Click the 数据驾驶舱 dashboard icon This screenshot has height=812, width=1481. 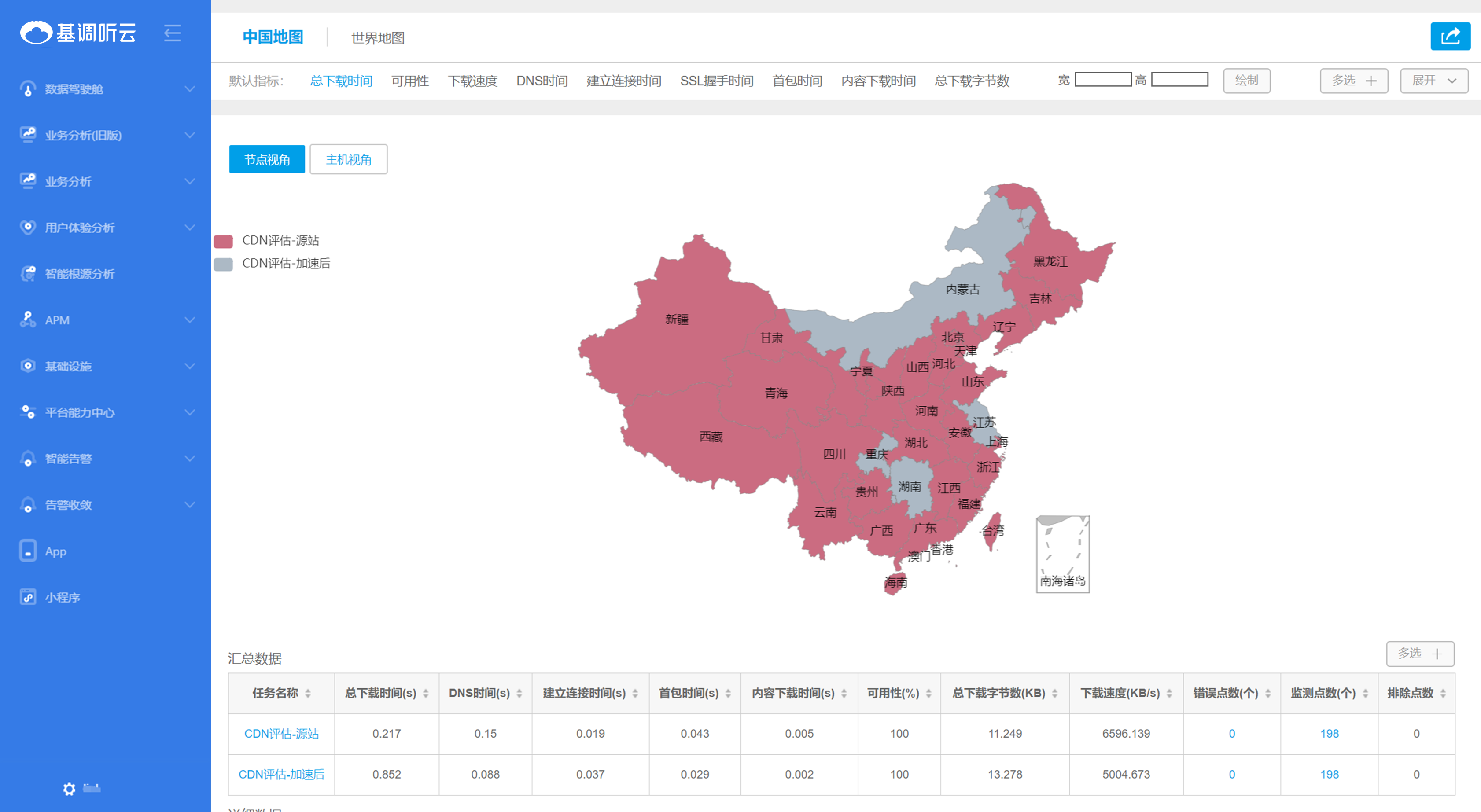tap(28, 89)
